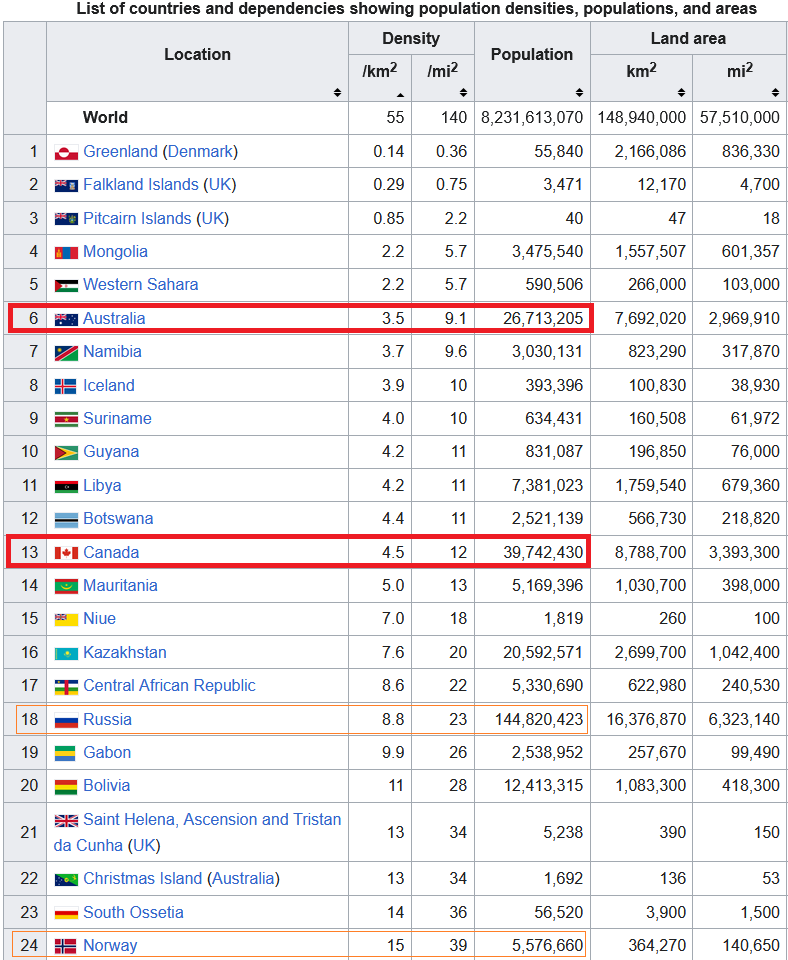Follow the Libya link

pyautogui.click(x=102, y=486)
